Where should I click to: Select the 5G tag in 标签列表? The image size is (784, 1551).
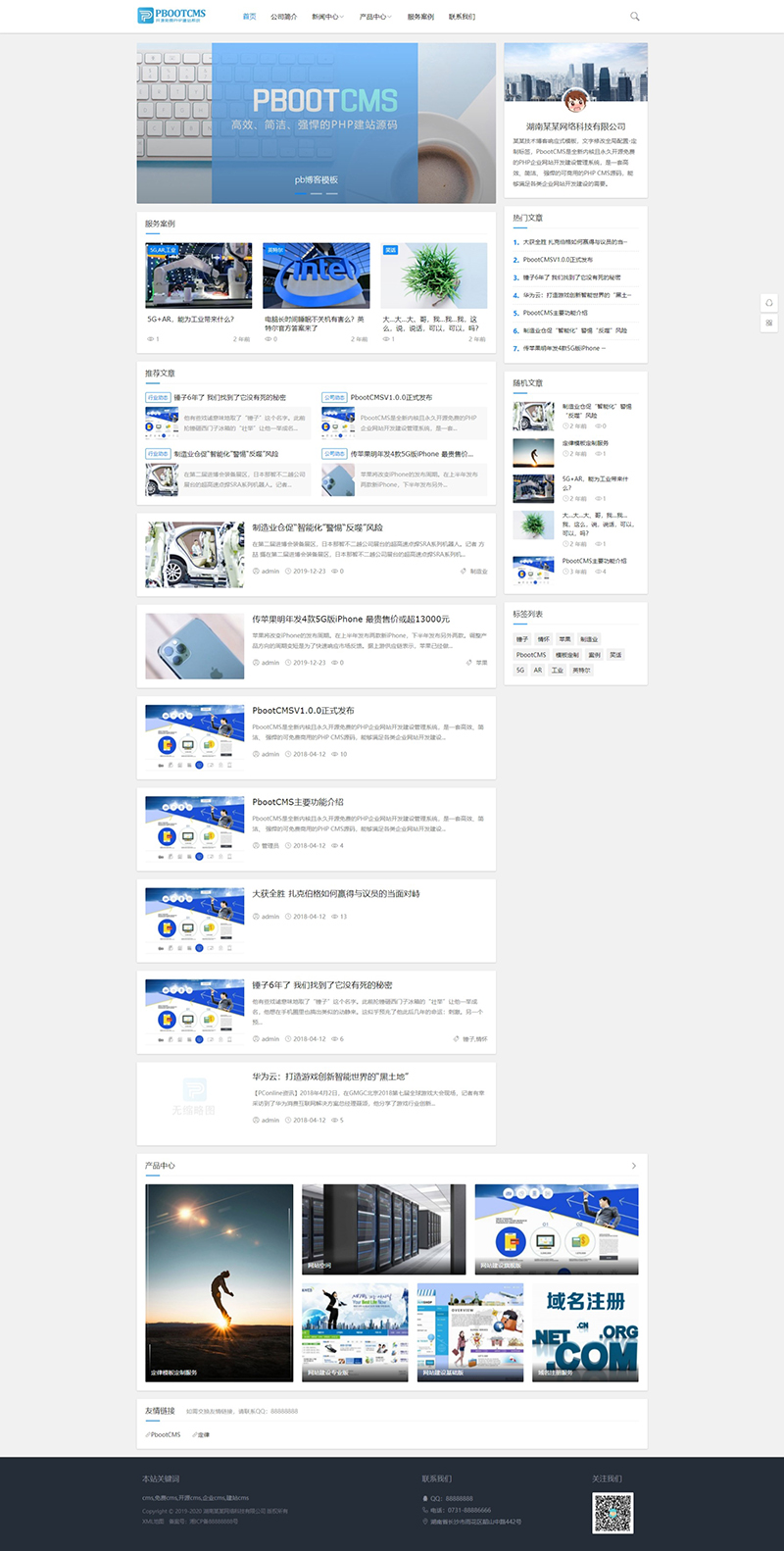520,671
